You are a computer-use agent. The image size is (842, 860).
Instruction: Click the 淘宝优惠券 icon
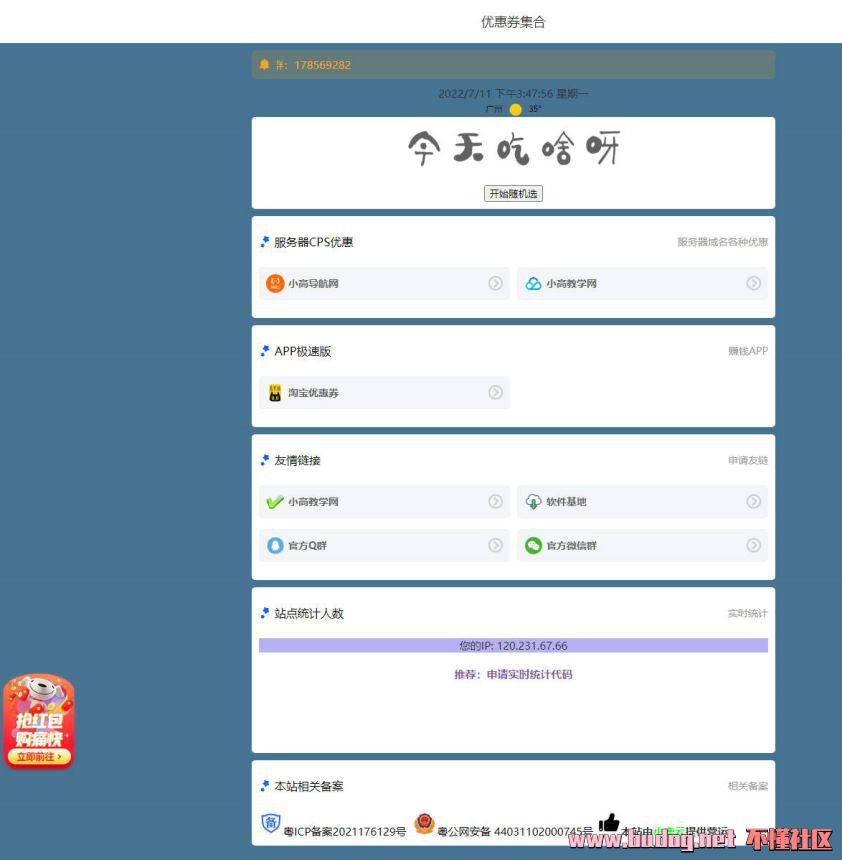[x=275, y=393]
